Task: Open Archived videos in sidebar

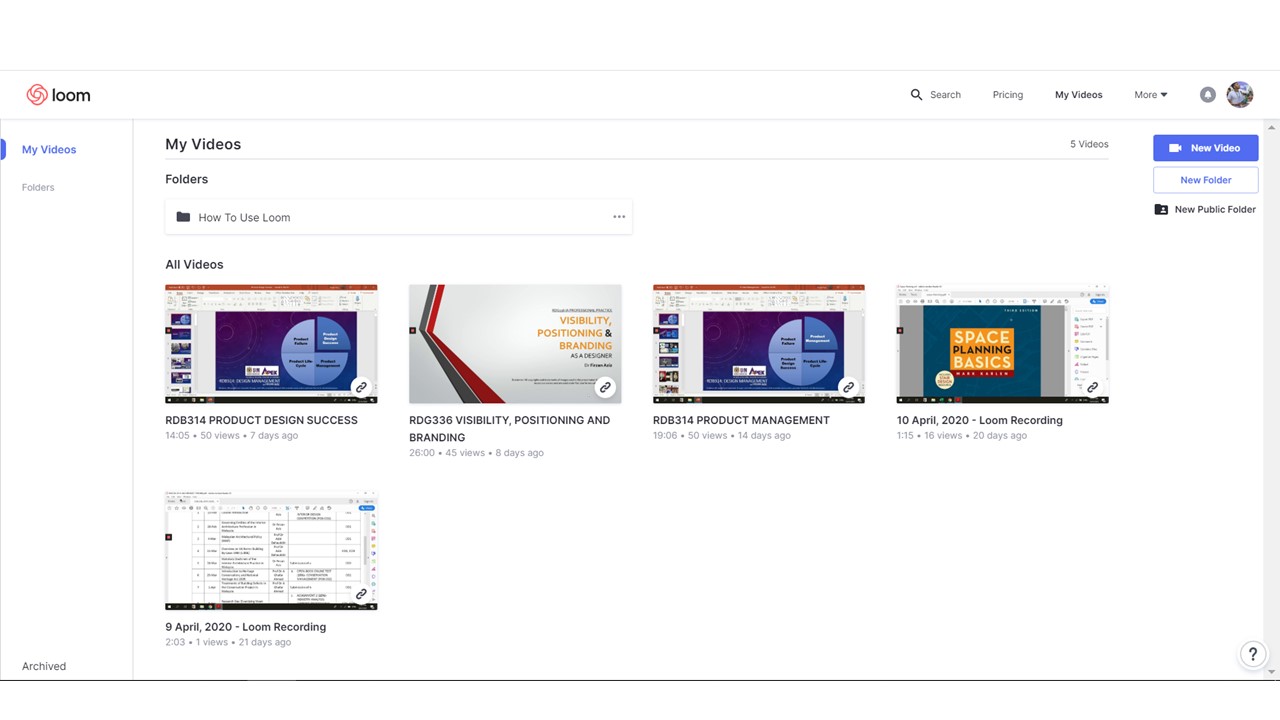Action: click(x=44, y=666)
